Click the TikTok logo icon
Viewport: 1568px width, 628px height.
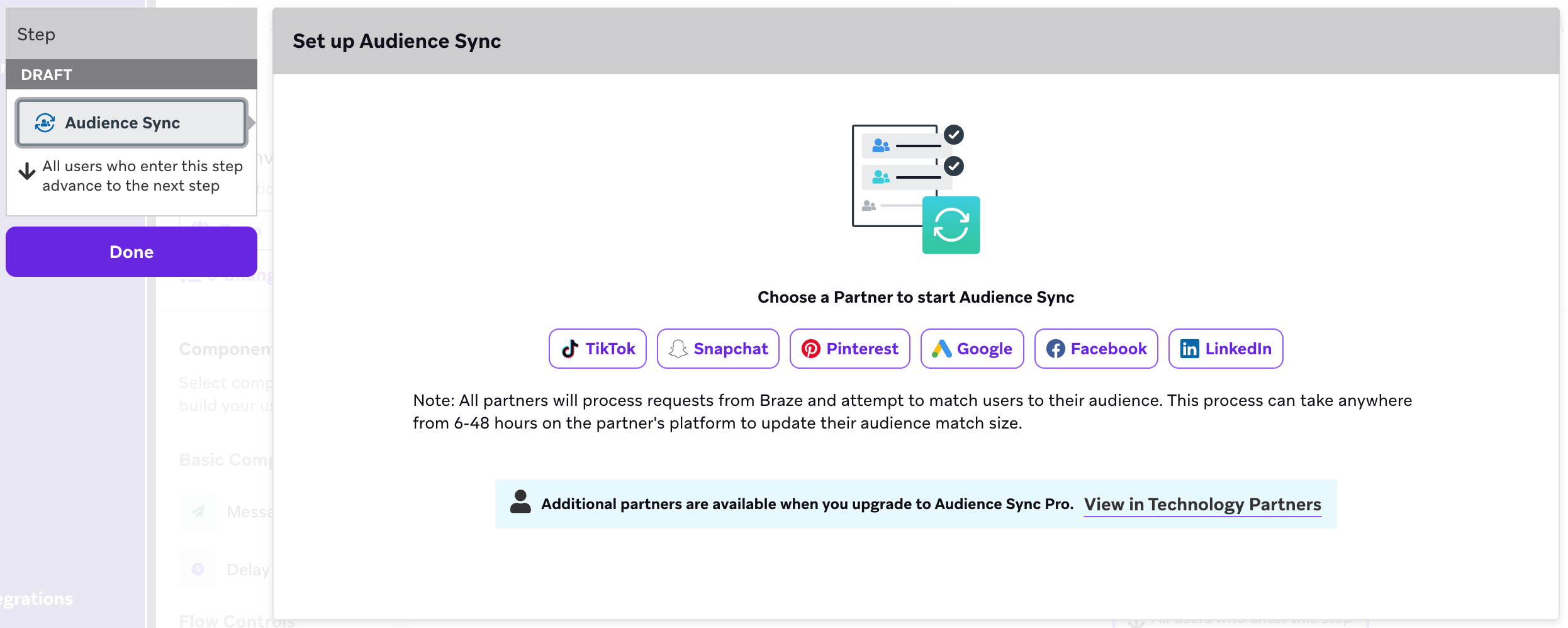tap(570, 349)
